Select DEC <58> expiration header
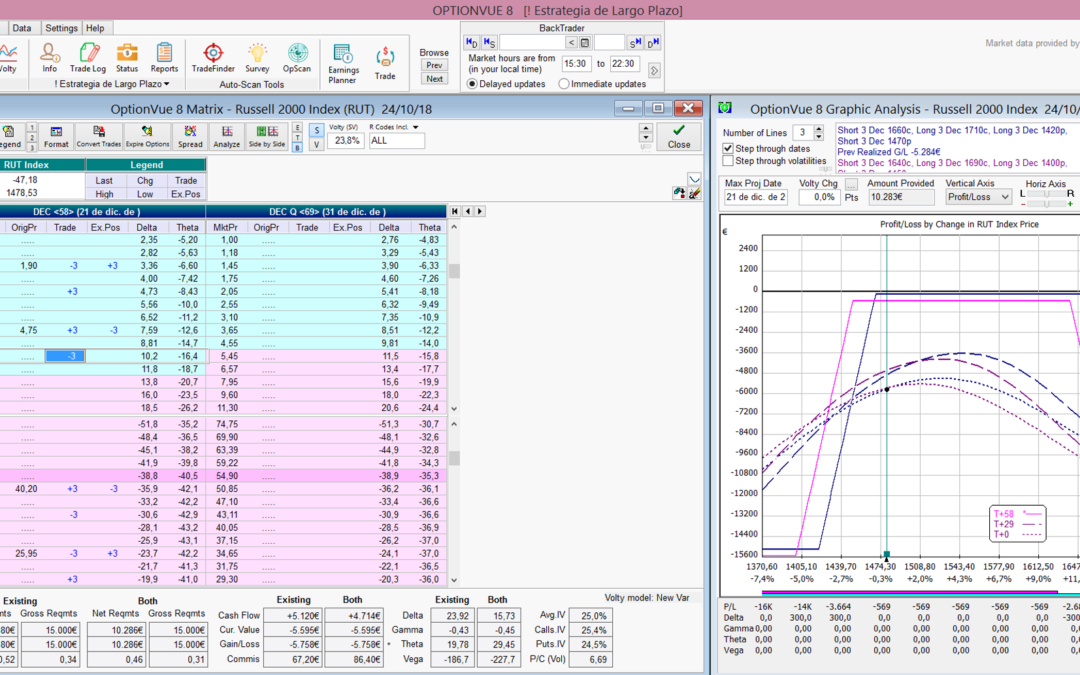Viewport: 1080px width, 675px height. [x=102, y=211]
